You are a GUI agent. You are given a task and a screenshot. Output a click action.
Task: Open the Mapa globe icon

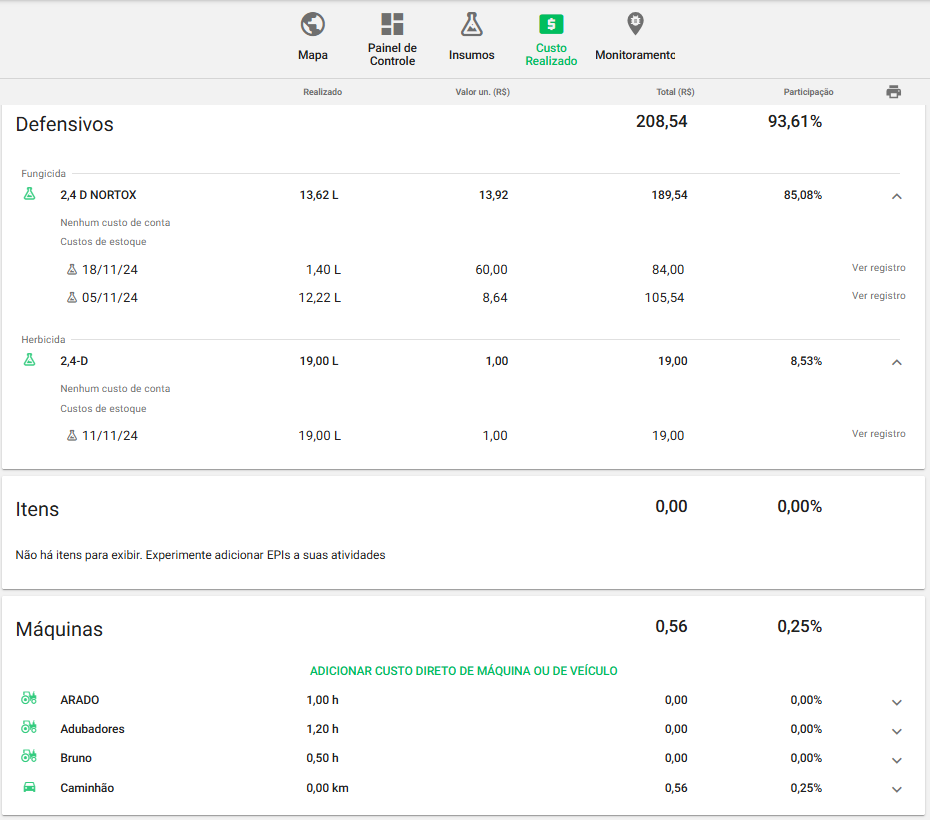313,25
